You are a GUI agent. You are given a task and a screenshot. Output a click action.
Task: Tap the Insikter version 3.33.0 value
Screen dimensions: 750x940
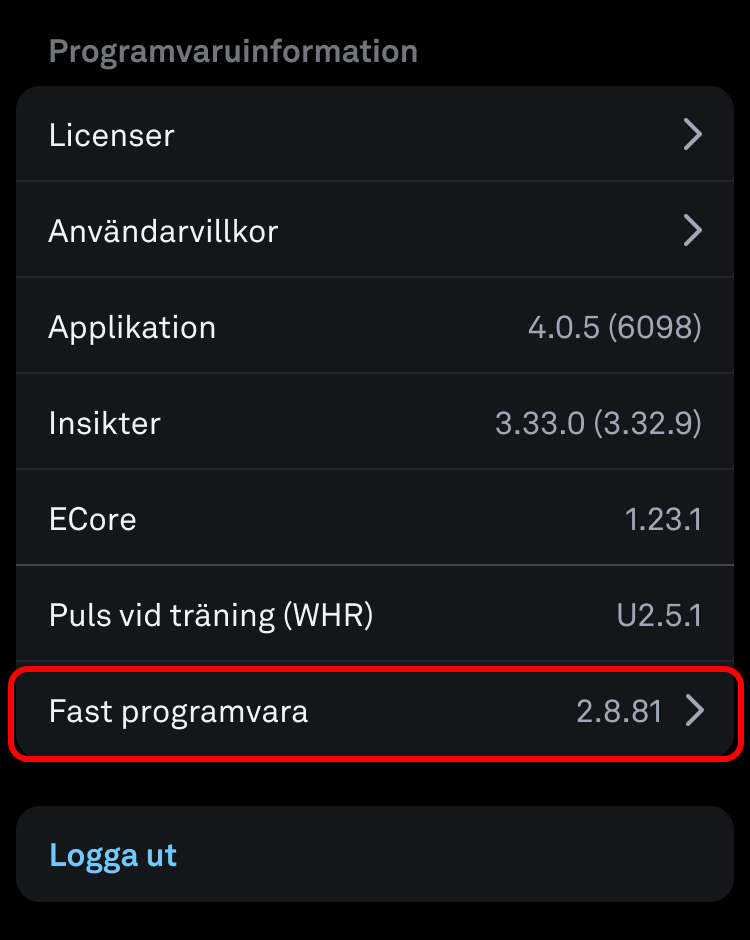click(x=539, y=423)
